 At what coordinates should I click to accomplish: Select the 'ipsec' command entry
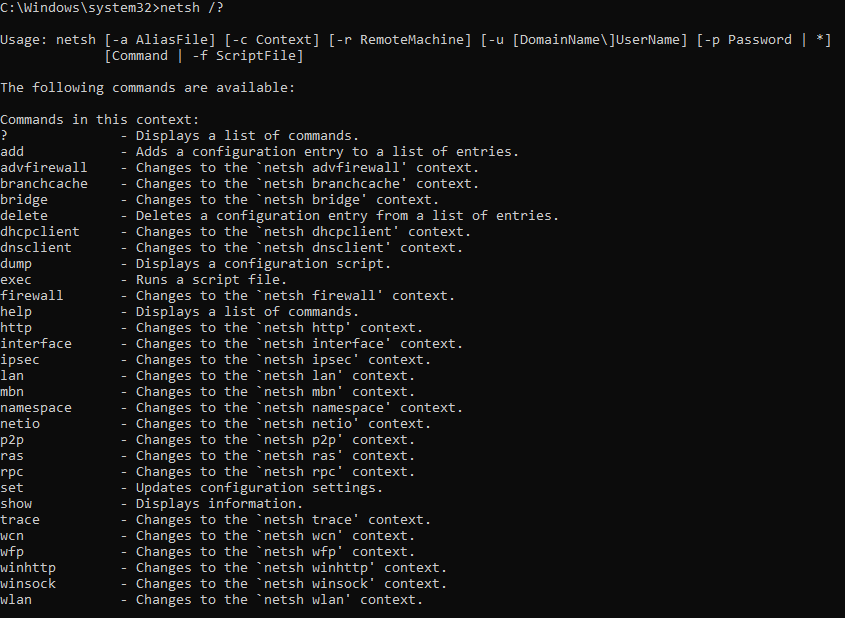tap(20, 360)
